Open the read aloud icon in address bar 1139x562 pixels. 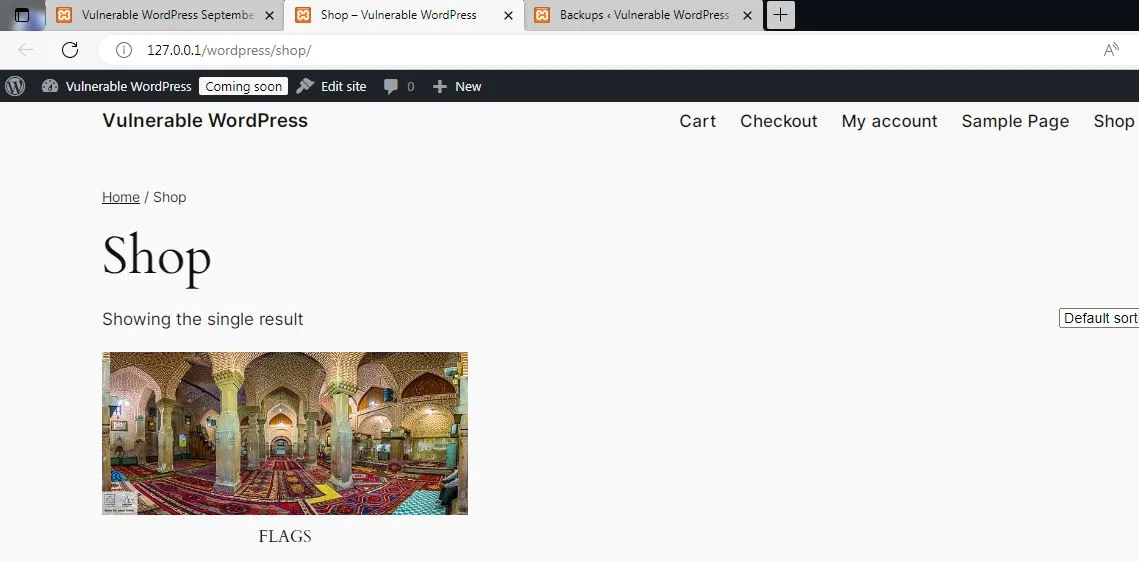(x=1110, y=50)
